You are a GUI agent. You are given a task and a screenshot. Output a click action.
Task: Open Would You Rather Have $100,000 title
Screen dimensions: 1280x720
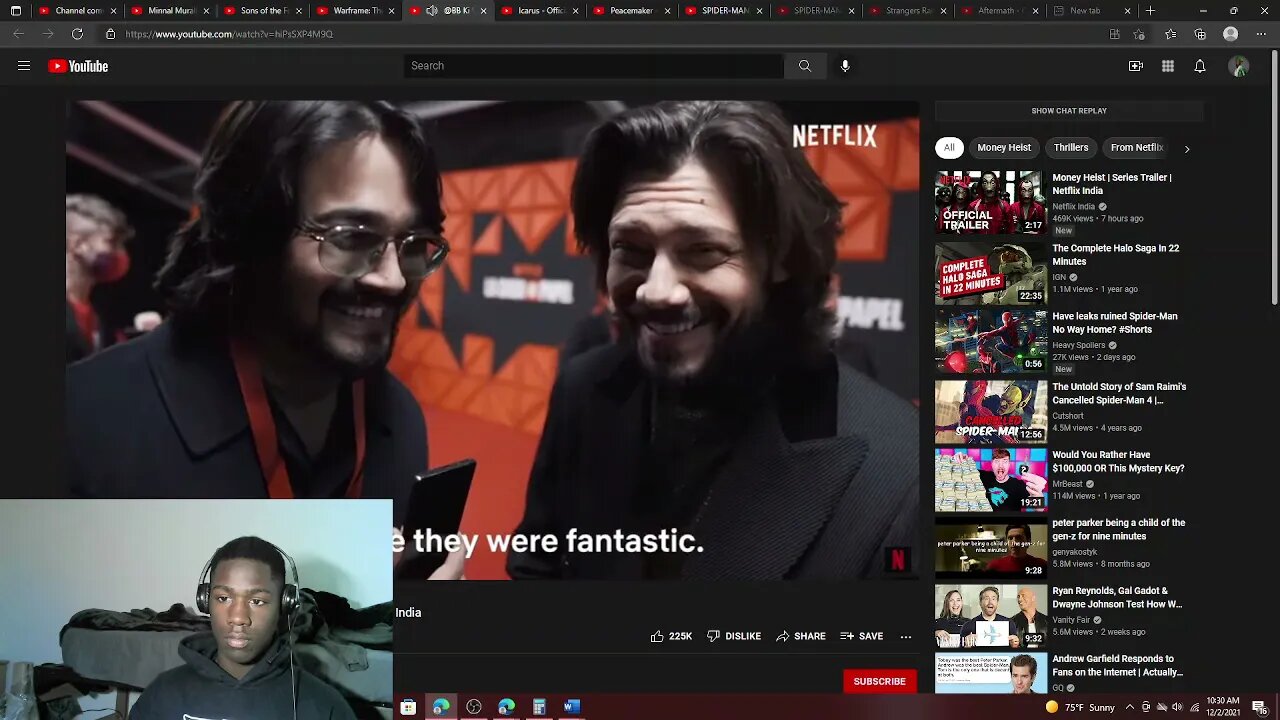(x=1118, y=461)
